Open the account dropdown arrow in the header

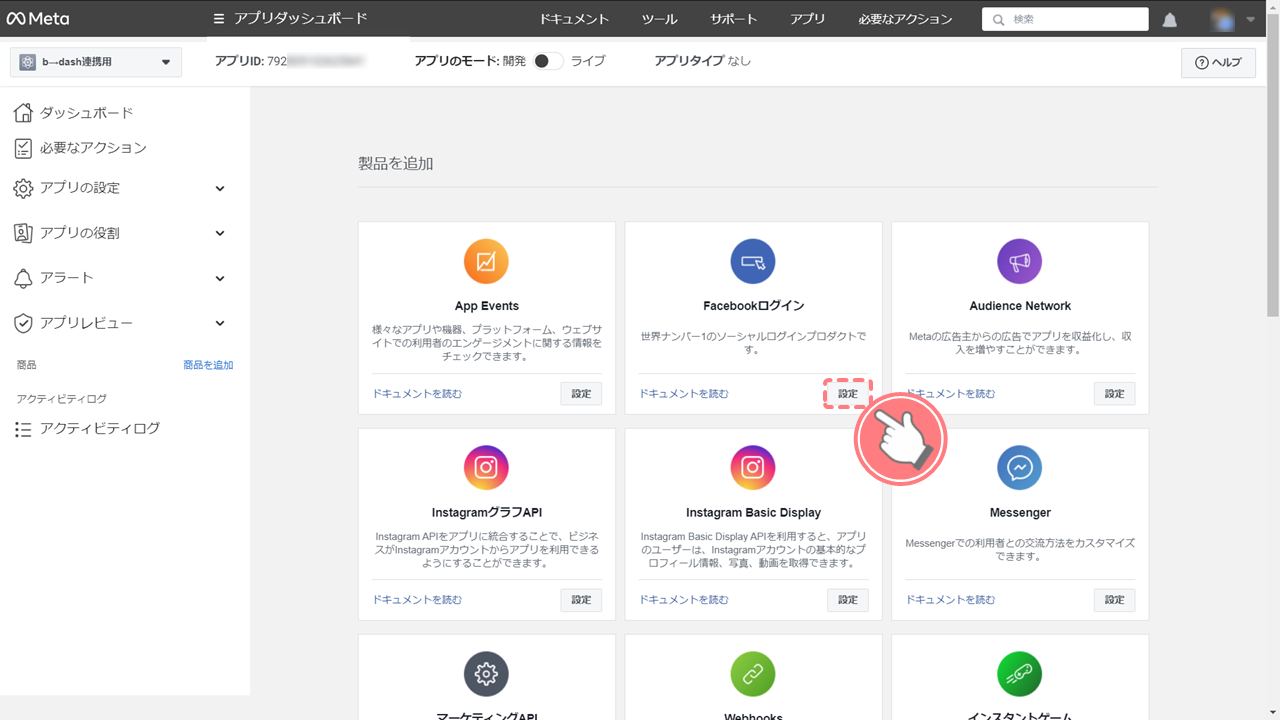pos(1250,19)
